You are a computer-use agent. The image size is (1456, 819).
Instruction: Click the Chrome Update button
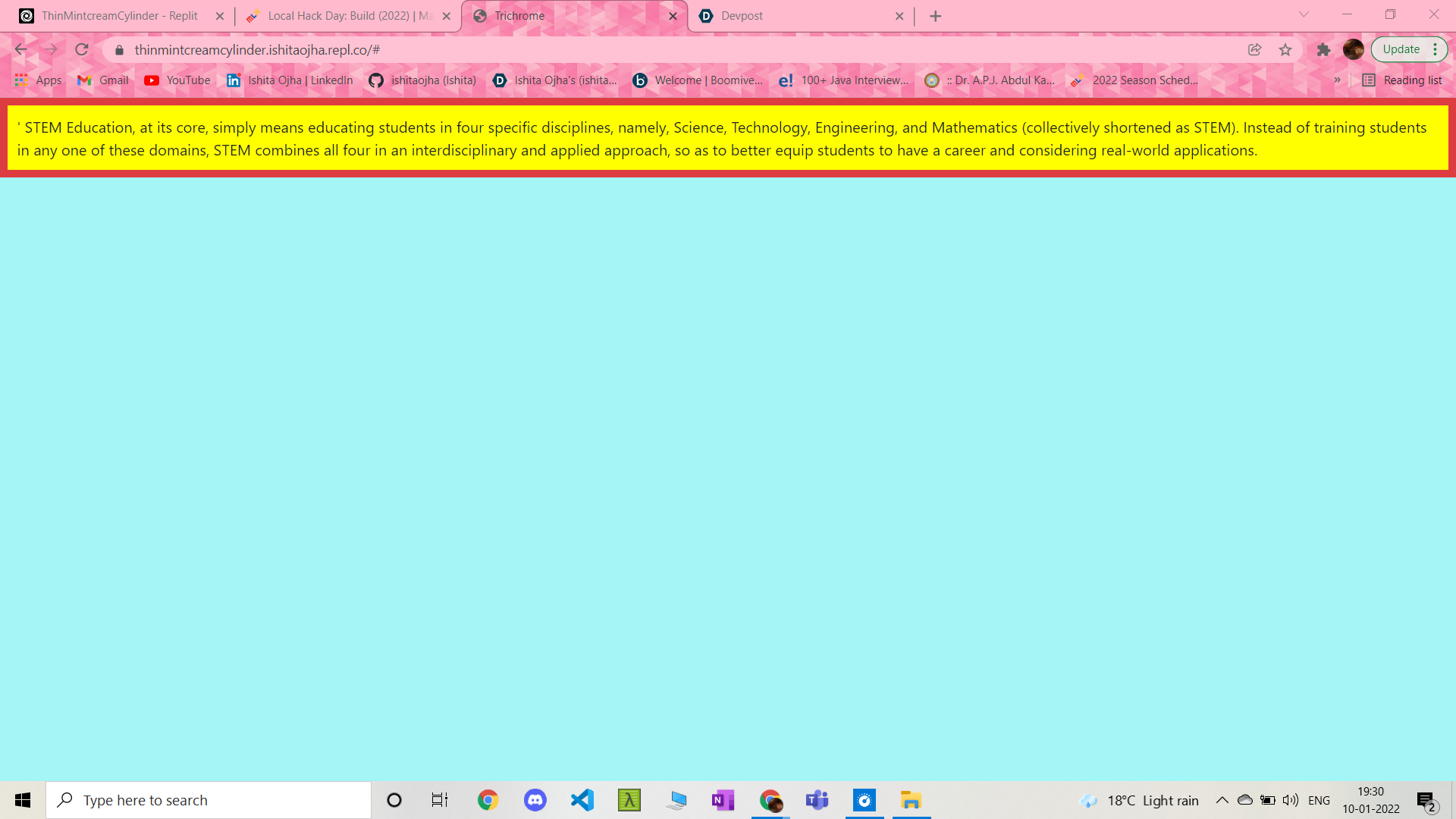(1401, 49)
